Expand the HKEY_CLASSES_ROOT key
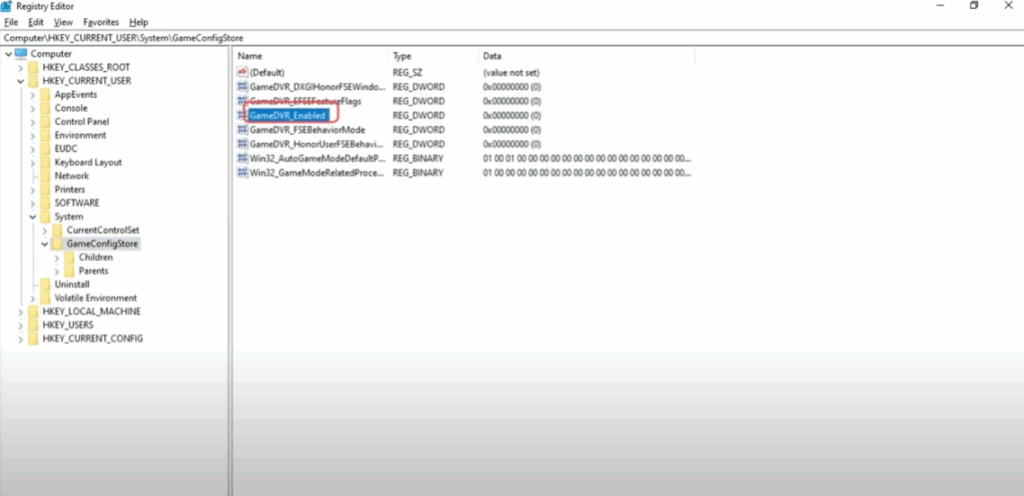 pyautogui.click(x=21, y=67)
